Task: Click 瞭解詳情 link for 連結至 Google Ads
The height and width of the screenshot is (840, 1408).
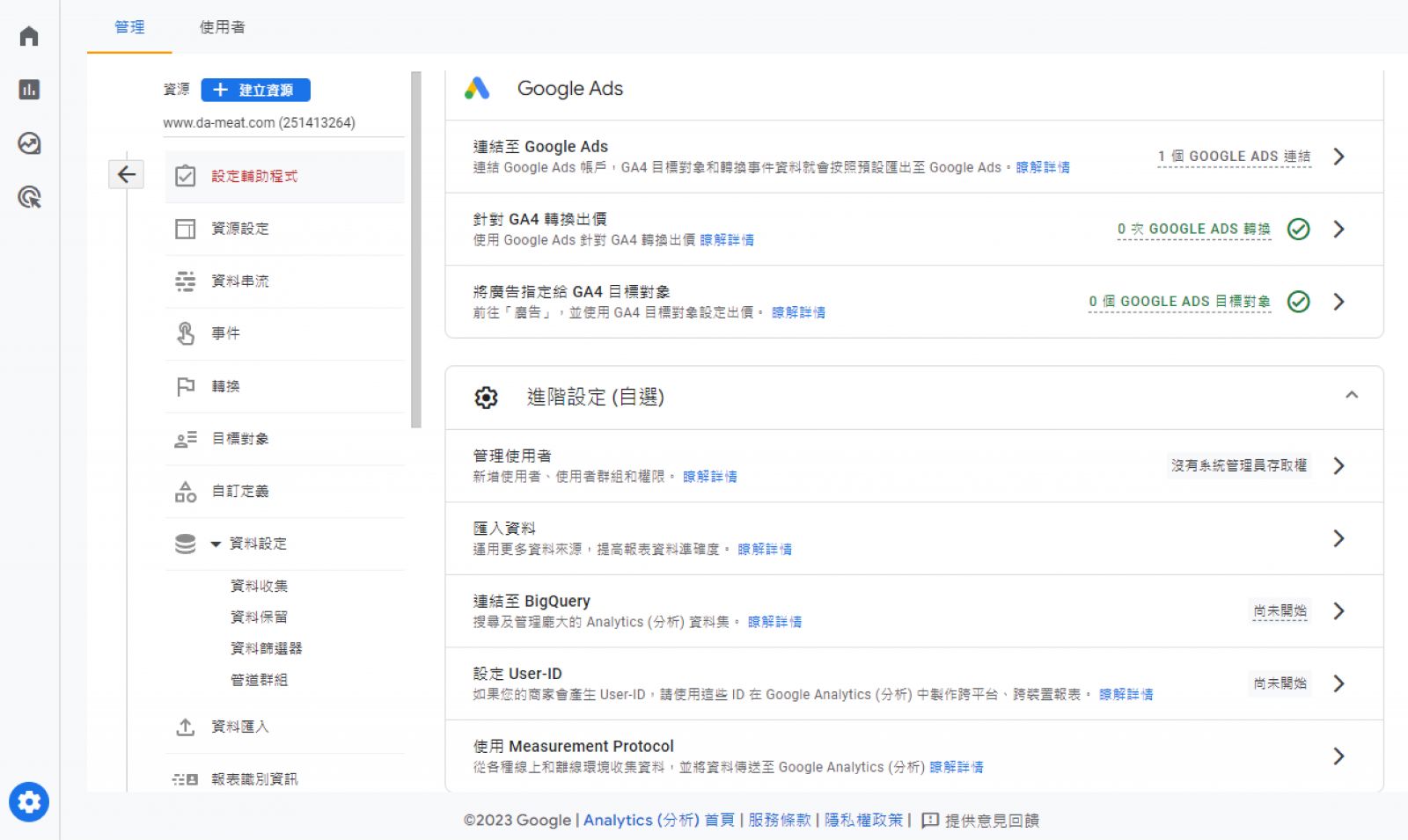Action: point(1043,167)
